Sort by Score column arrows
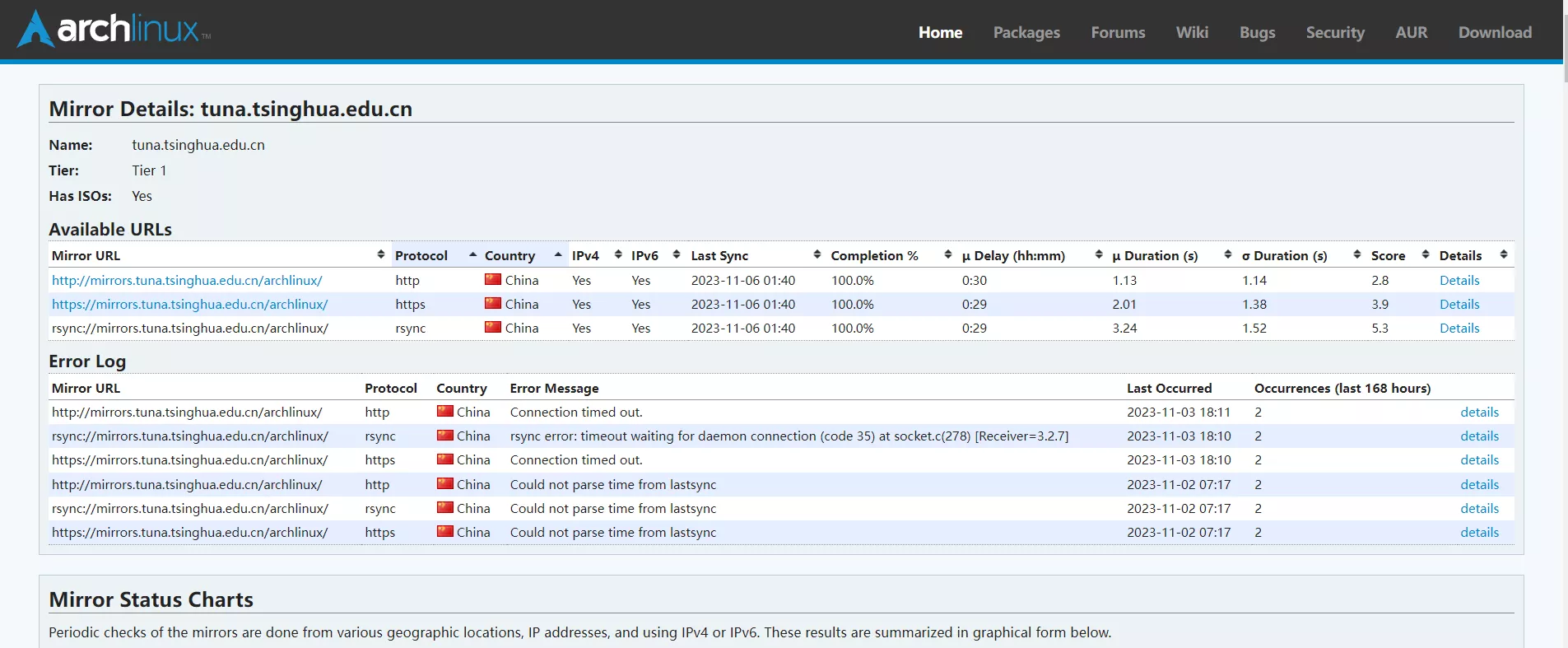The height and width of the screenshot is (648, 1568). click(1426, 254)
